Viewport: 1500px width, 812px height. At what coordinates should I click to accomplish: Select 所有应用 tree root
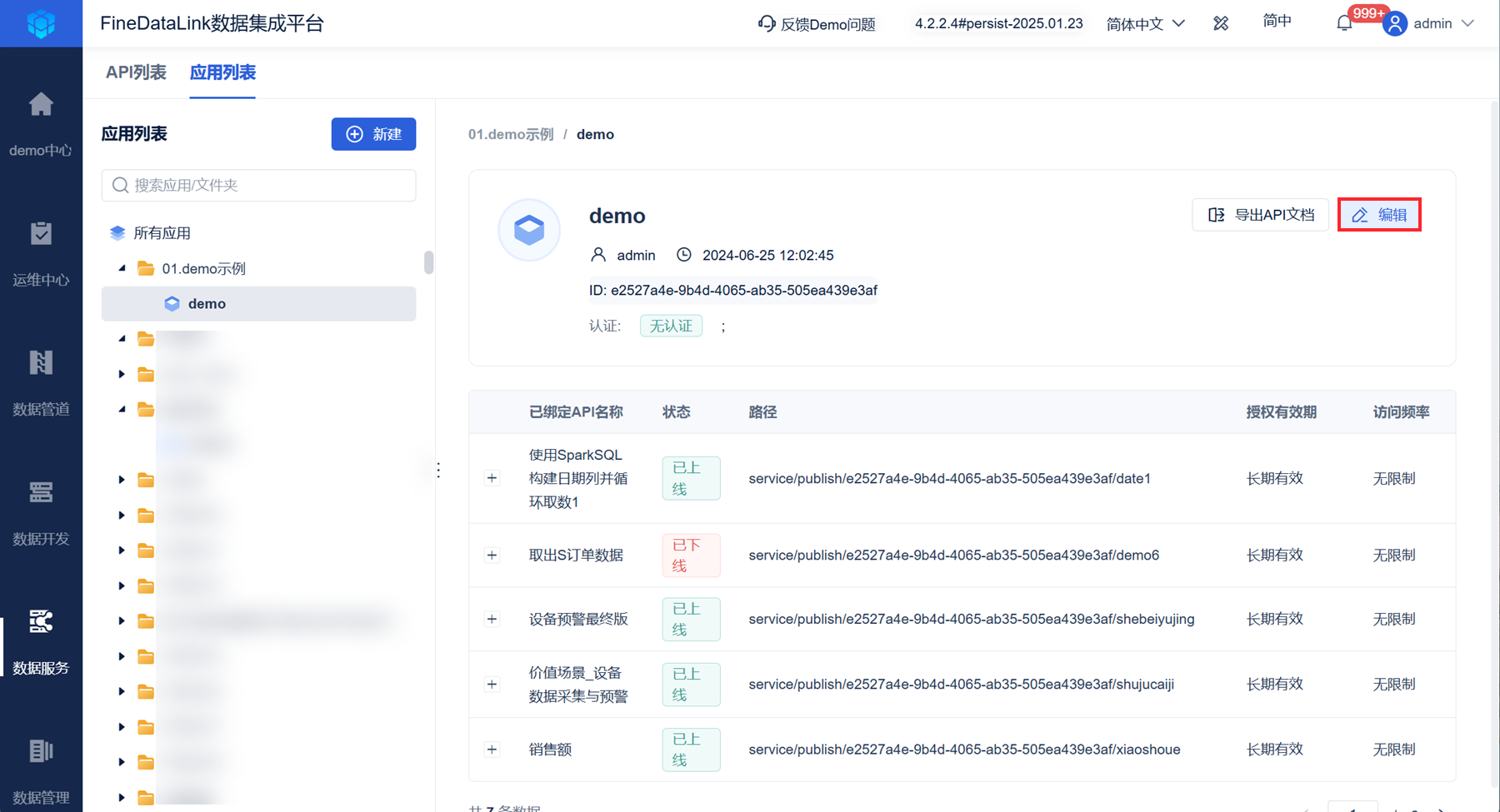(162, 233)
